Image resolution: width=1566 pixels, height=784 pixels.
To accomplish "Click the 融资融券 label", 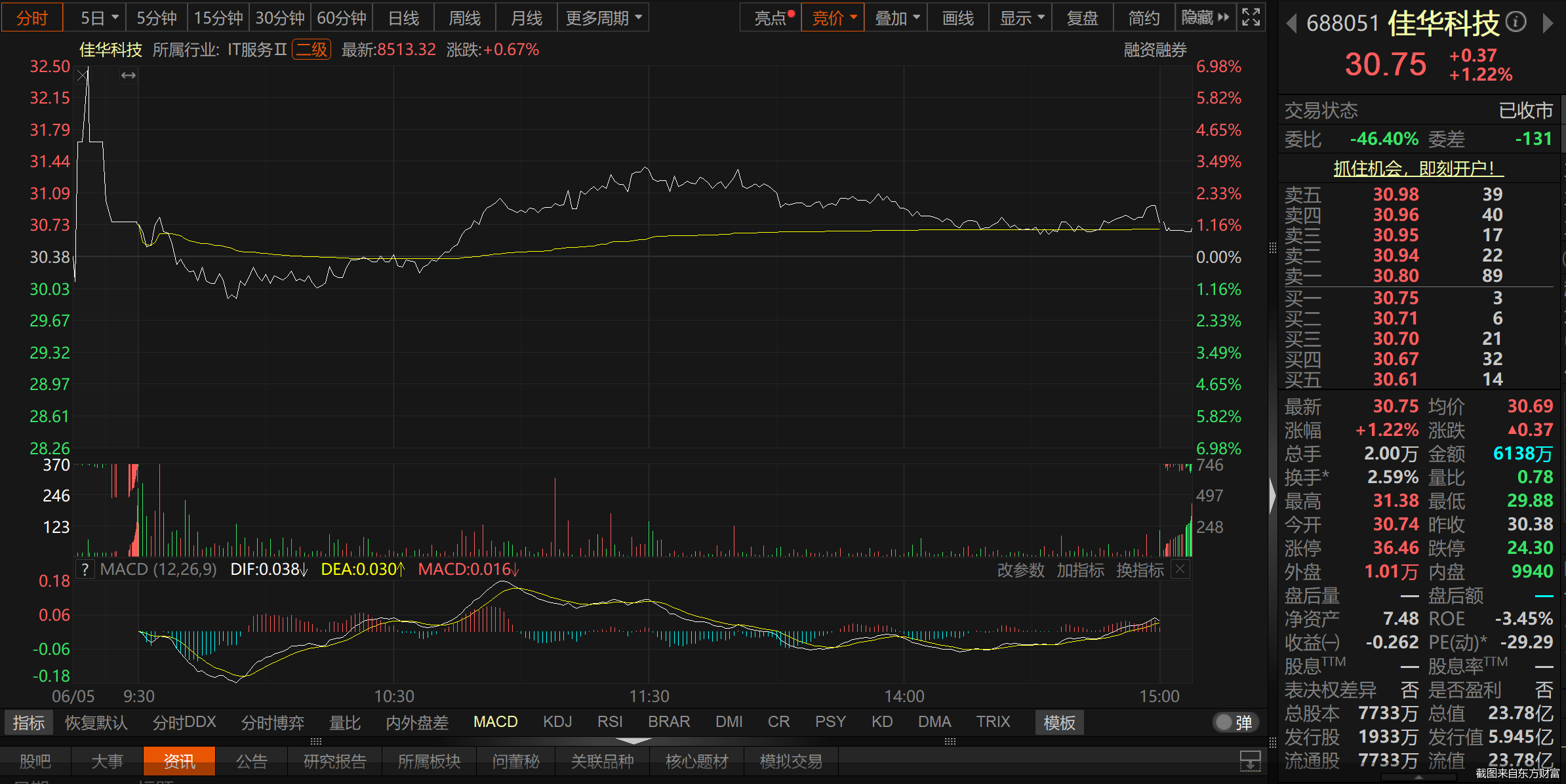I will pyautogui.click(x=1155, y=50).
